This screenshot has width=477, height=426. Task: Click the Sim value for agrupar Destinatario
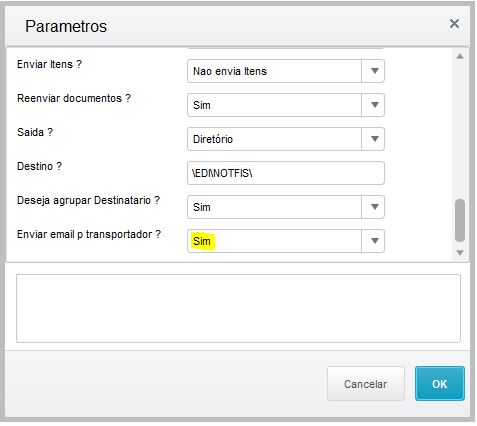202,207
